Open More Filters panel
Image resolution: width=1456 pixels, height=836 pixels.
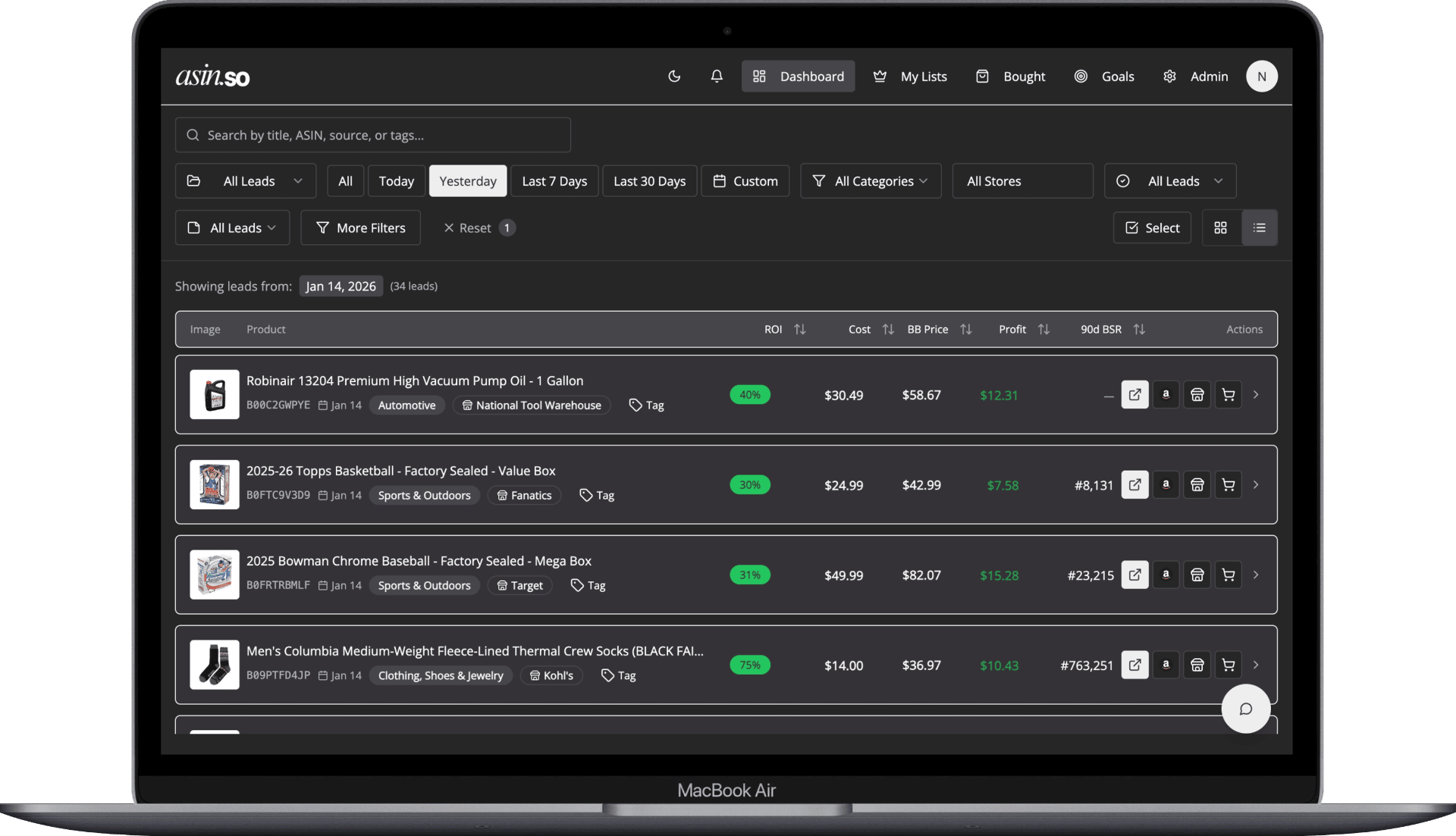point(360,227)
